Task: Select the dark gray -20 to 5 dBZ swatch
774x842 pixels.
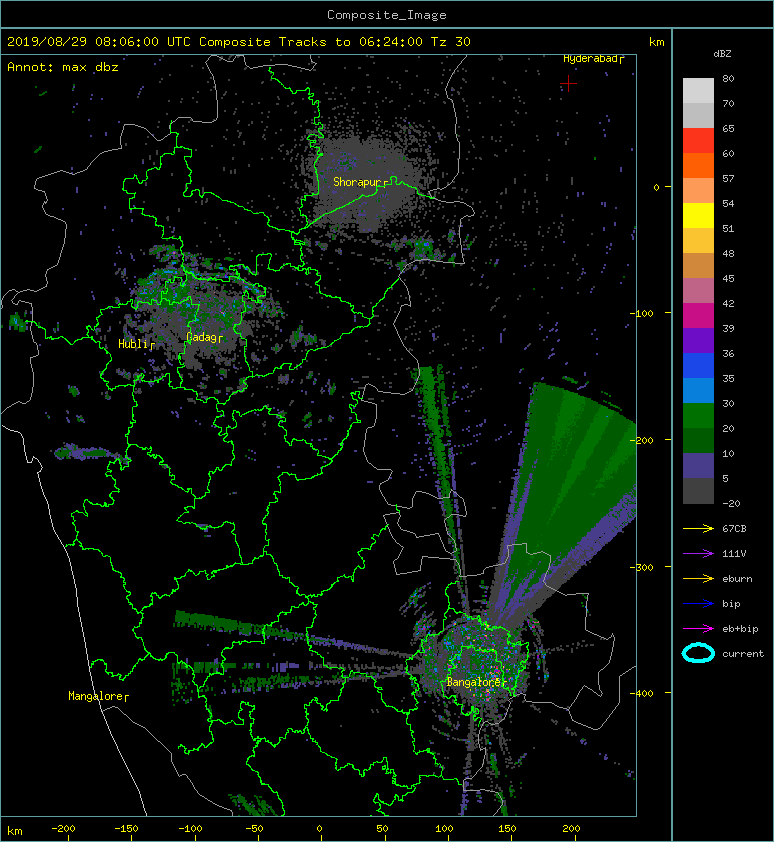Action: (x=698, y=490)
